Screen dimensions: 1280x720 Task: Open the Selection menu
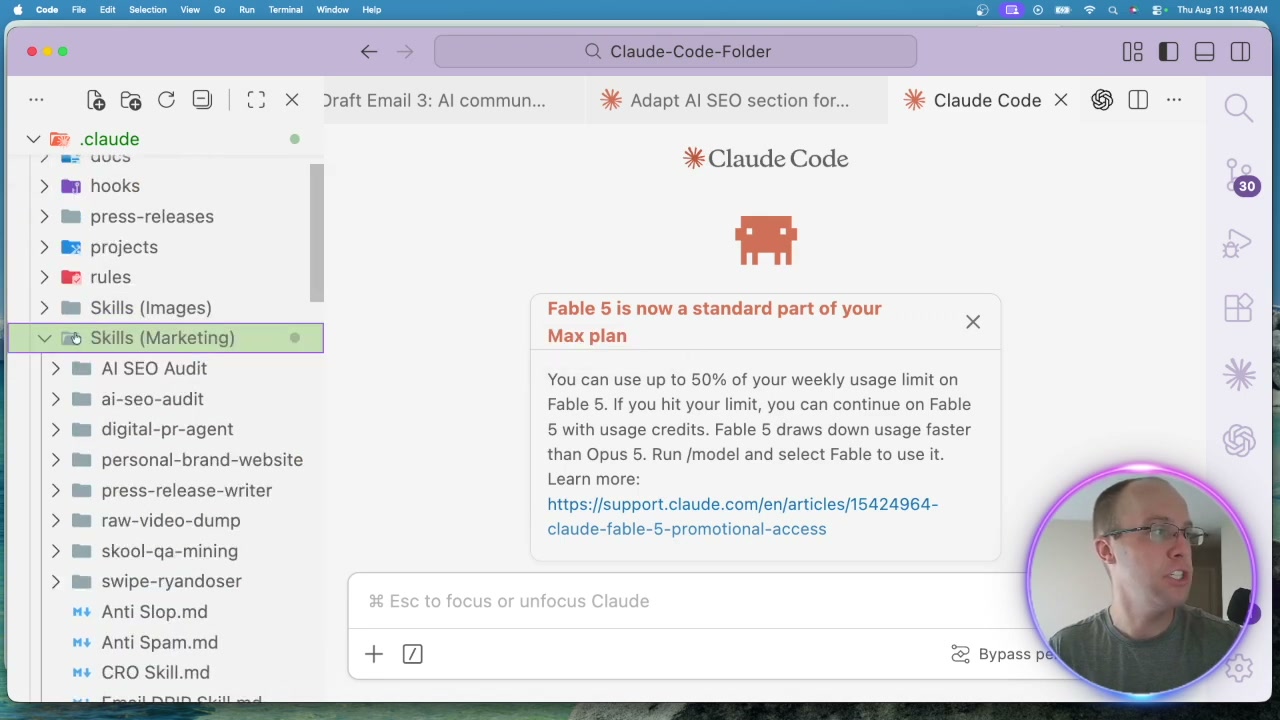pos(147,10)
